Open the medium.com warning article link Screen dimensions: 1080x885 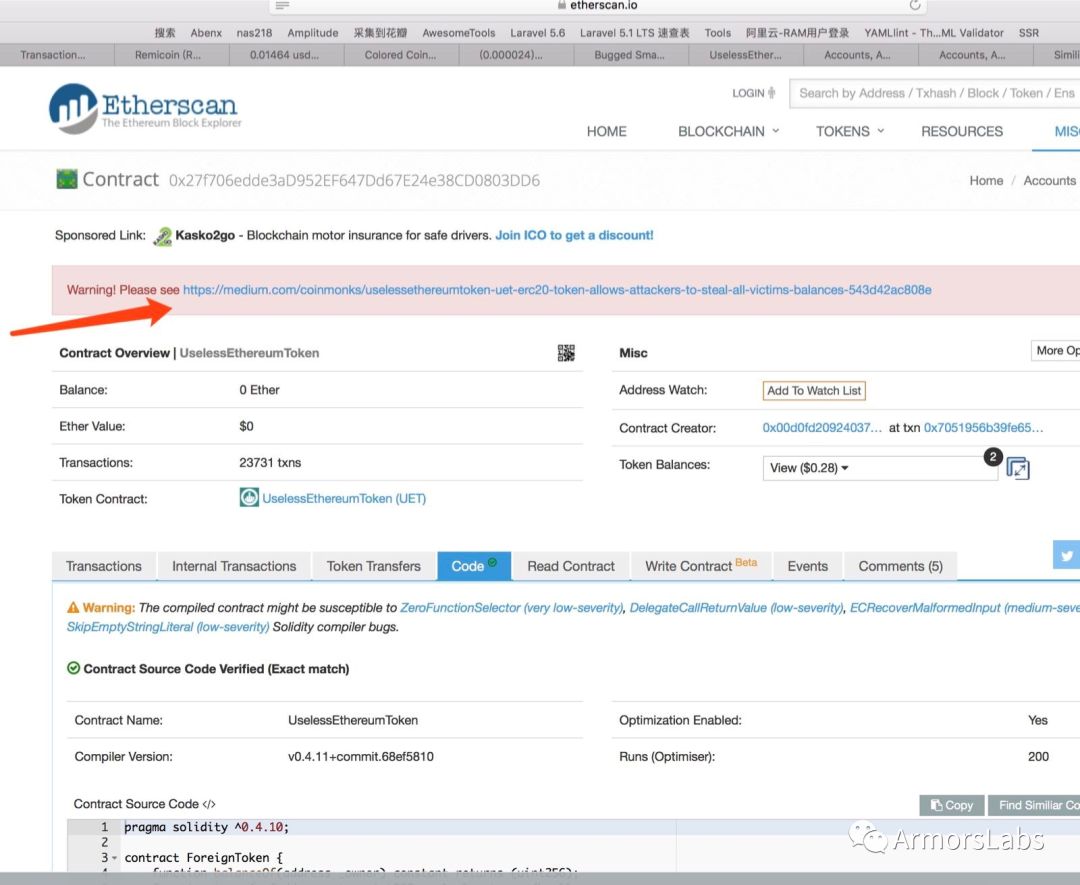click(x=557, y=290)
